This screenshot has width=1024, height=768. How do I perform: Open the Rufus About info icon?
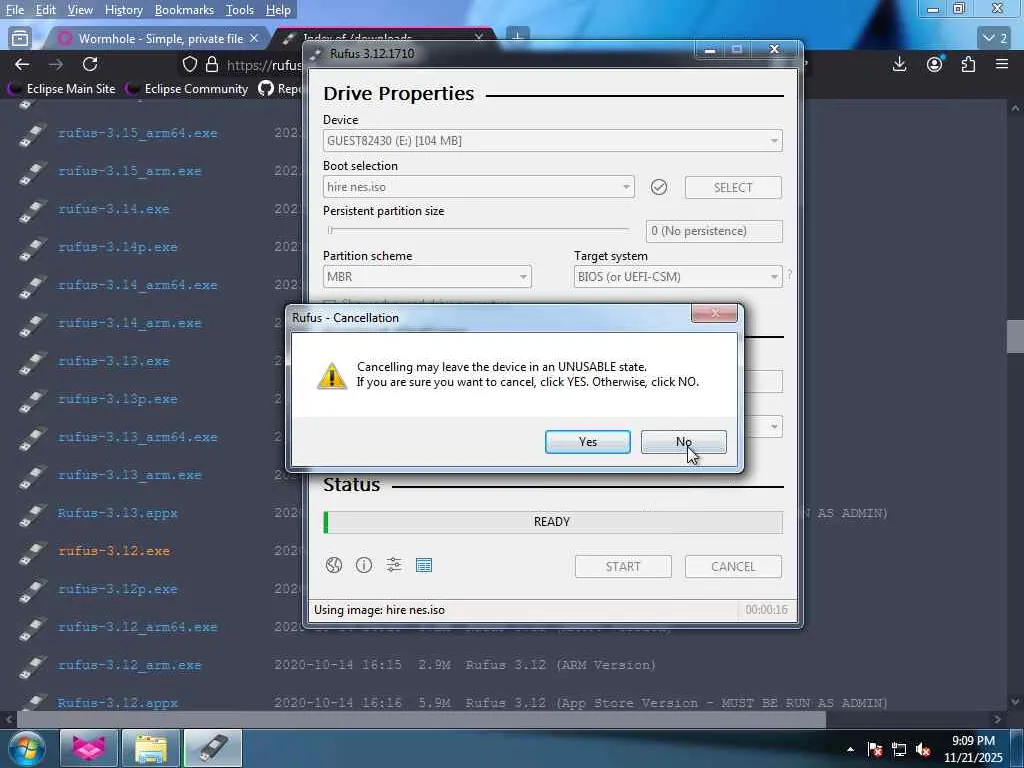pos(364,565)
